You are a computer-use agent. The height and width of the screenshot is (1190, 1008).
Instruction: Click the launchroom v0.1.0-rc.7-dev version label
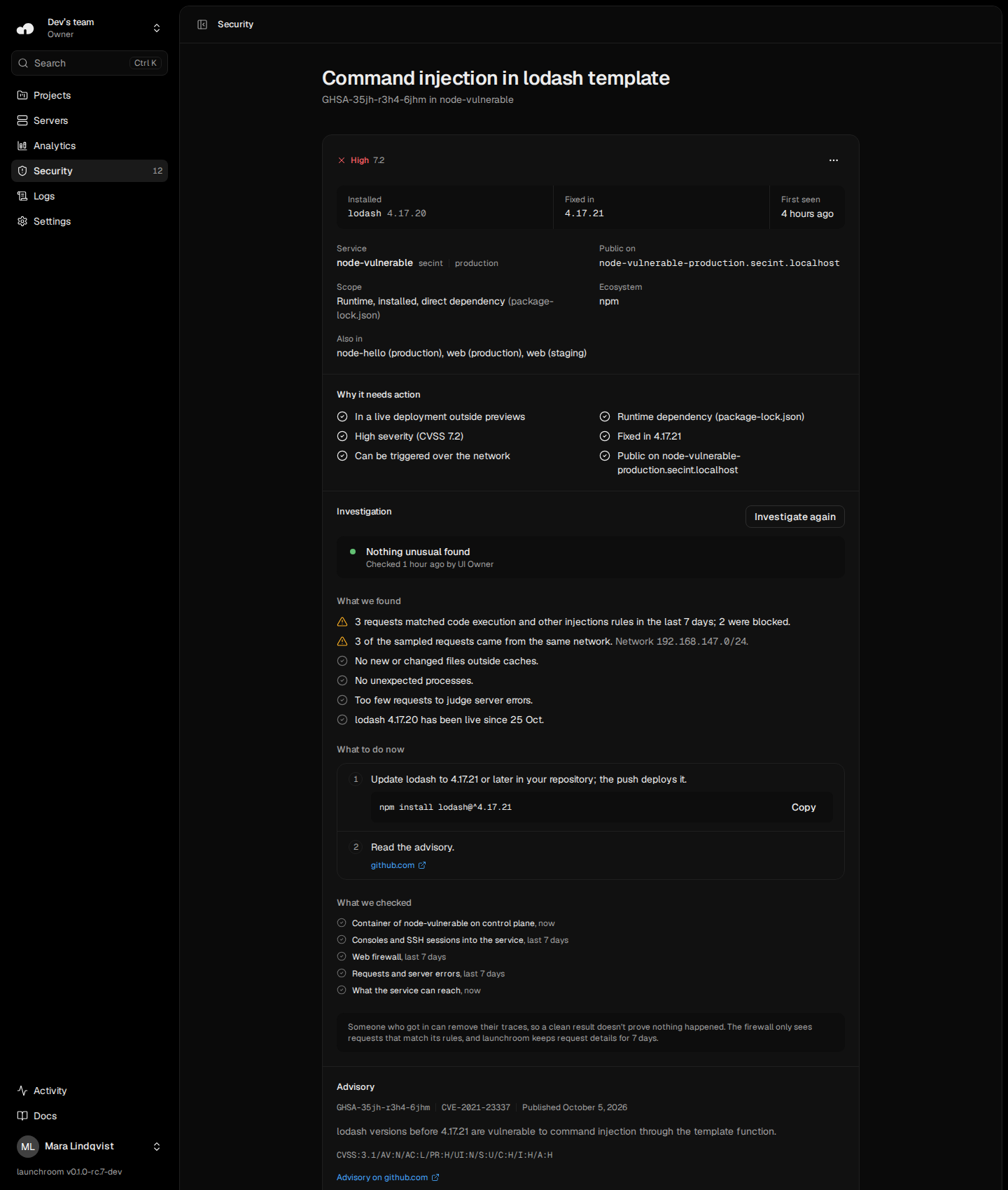pyautogui.click(x=69, y=1172)
